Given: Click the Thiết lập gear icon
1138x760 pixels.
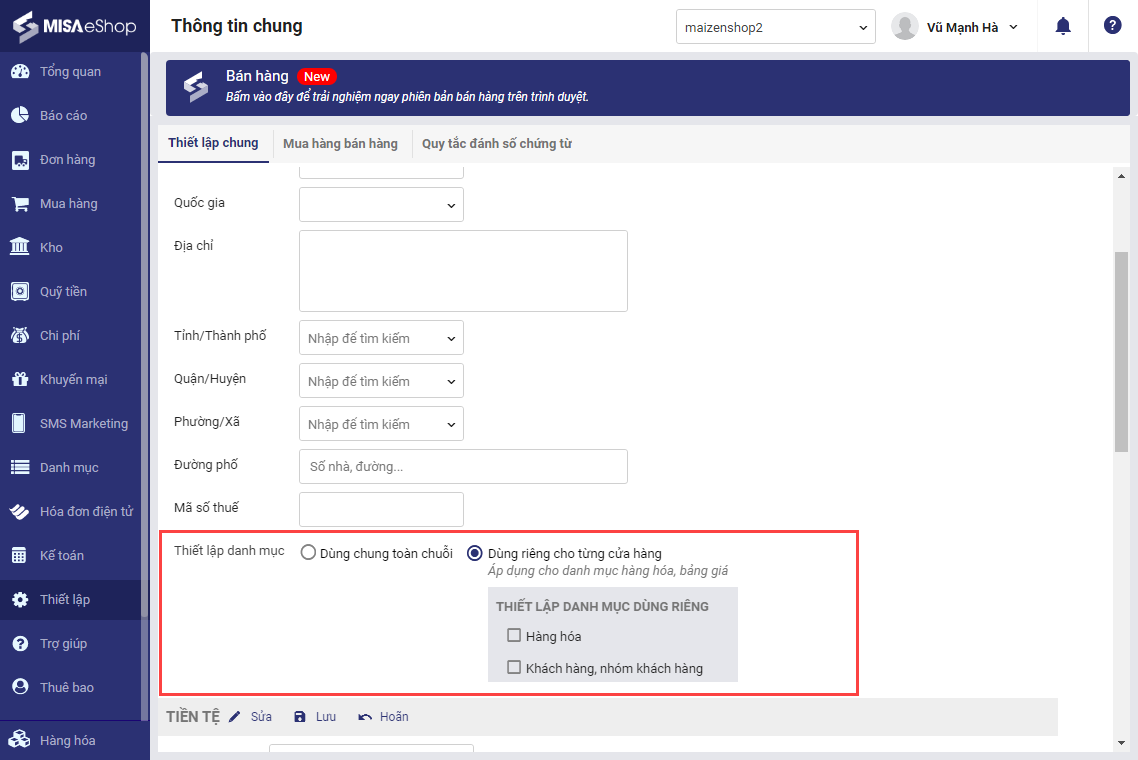Looking at the screenshot, I should pyautogui.click(x=20, y=599).
